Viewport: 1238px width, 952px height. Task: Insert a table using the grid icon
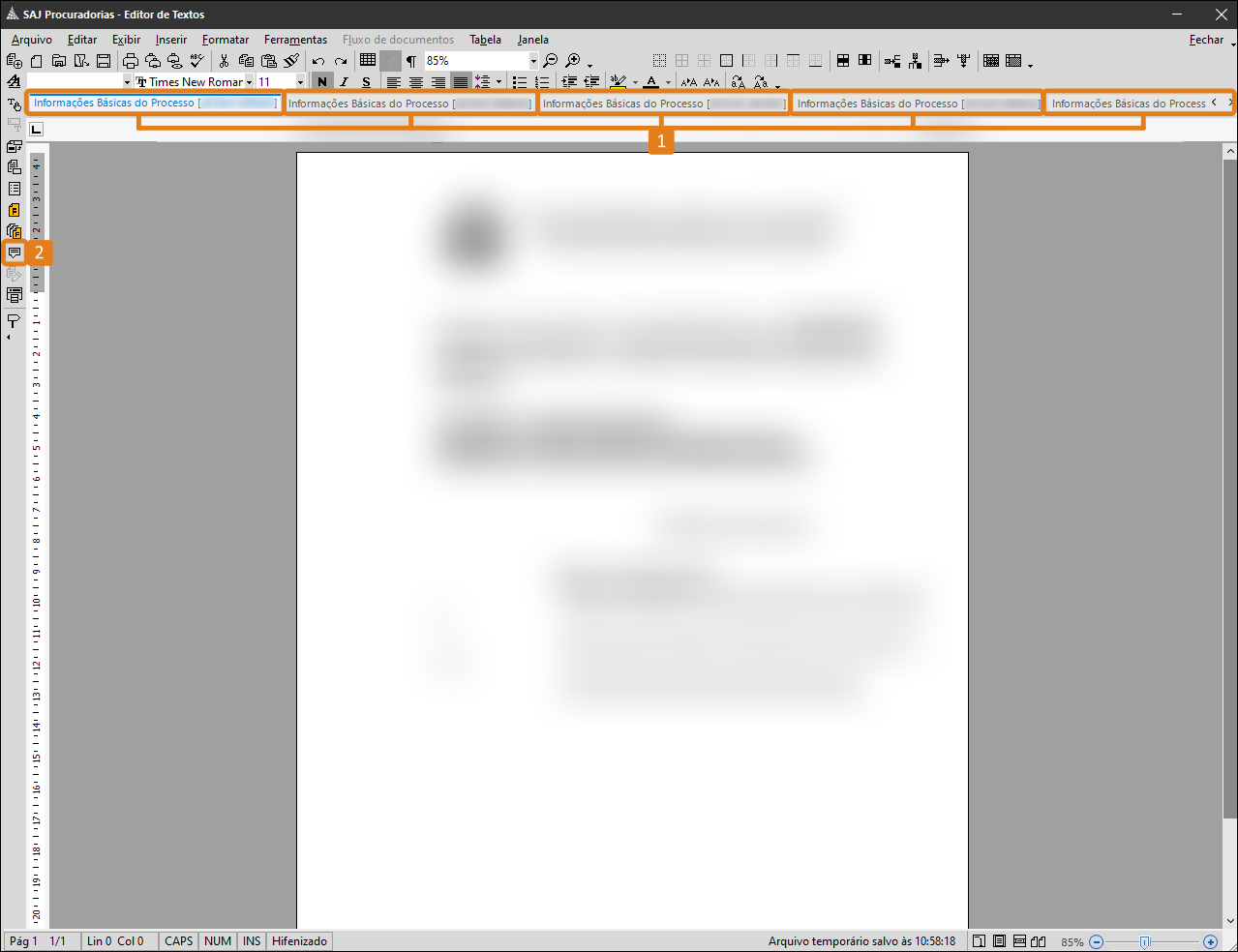368,60
